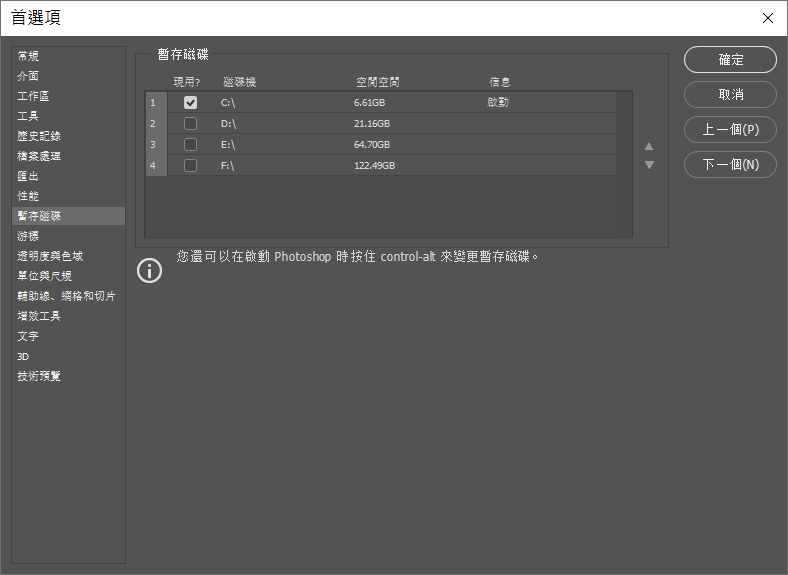Go to previous page with 上一個(P)
This screenshot has height=575, width=788.
730,130
